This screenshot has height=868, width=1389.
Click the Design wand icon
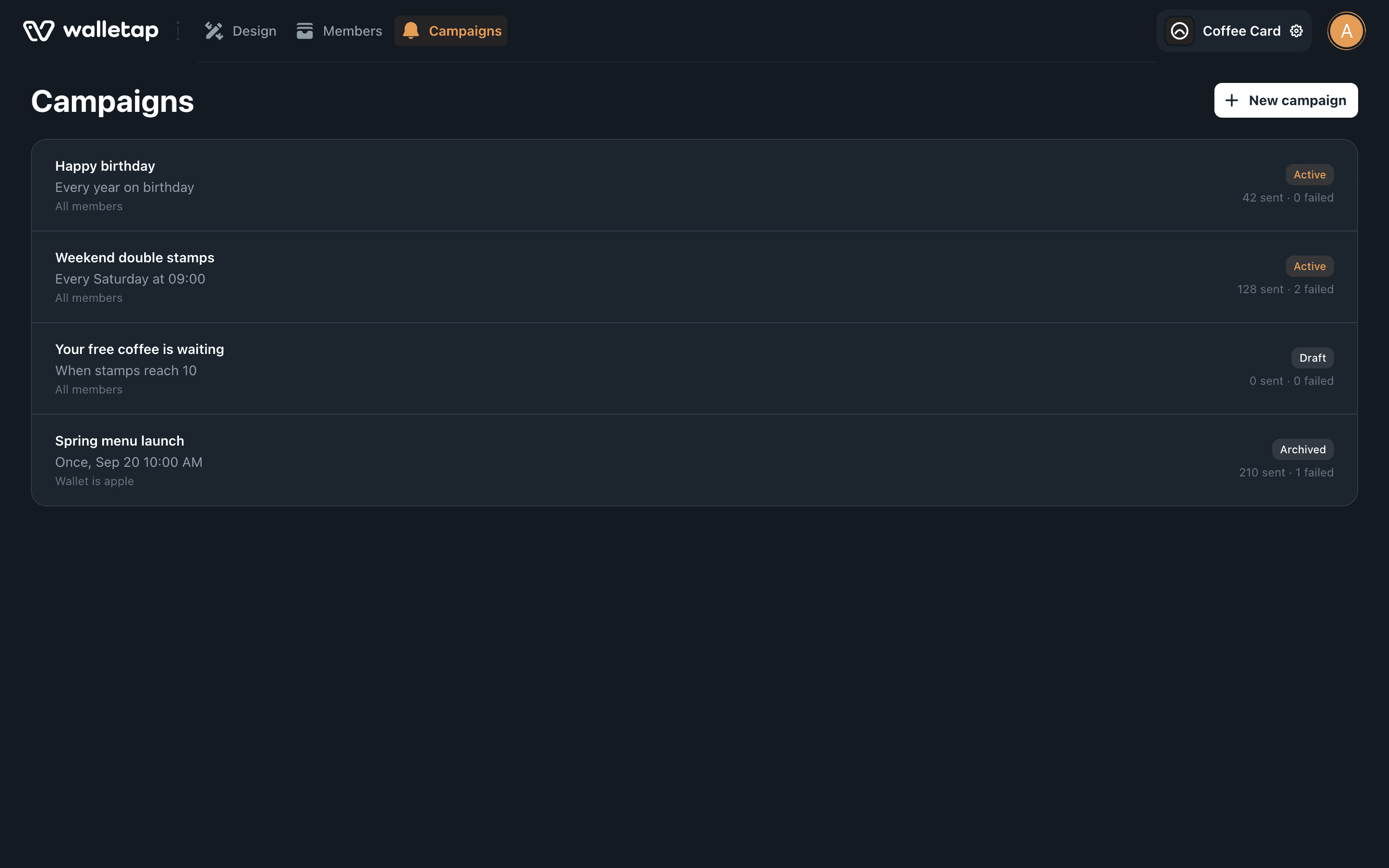tap(214, 31)
